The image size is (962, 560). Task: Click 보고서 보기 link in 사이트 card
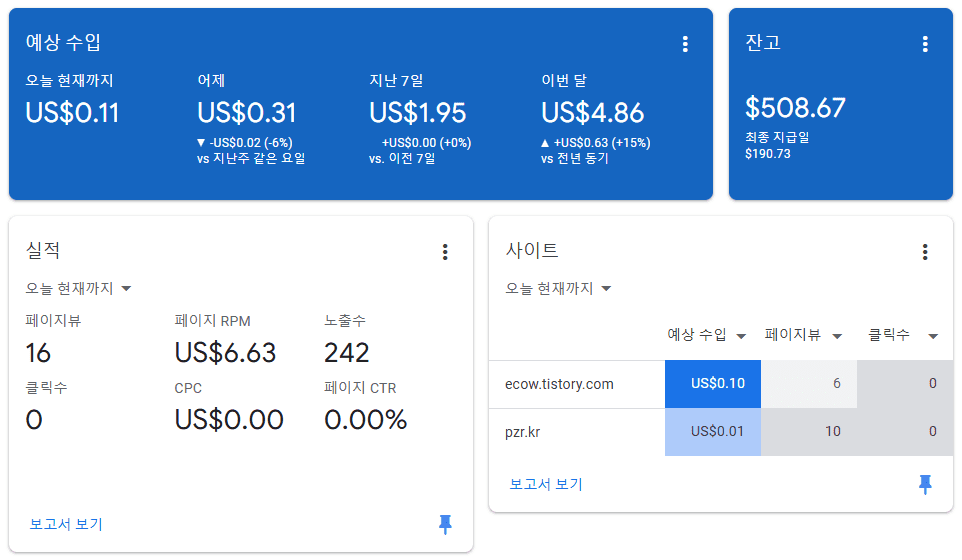pyautogui.click(x=546, y=484)
